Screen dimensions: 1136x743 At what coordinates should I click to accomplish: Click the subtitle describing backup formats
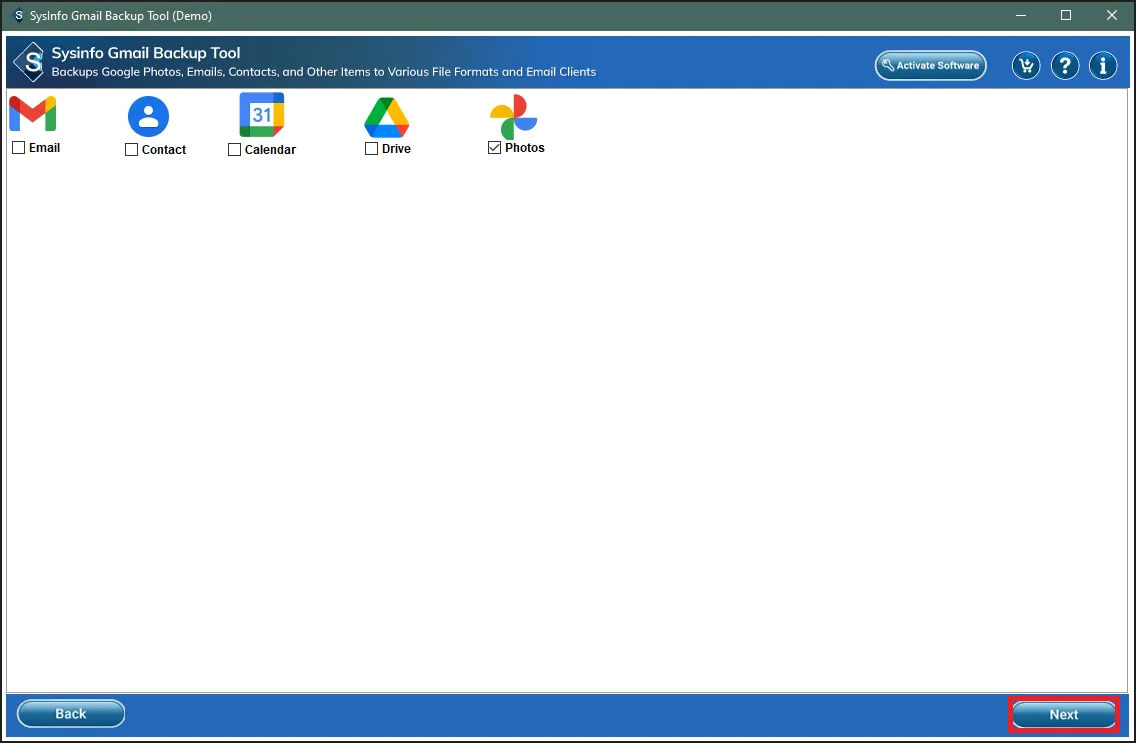point(324,72)
